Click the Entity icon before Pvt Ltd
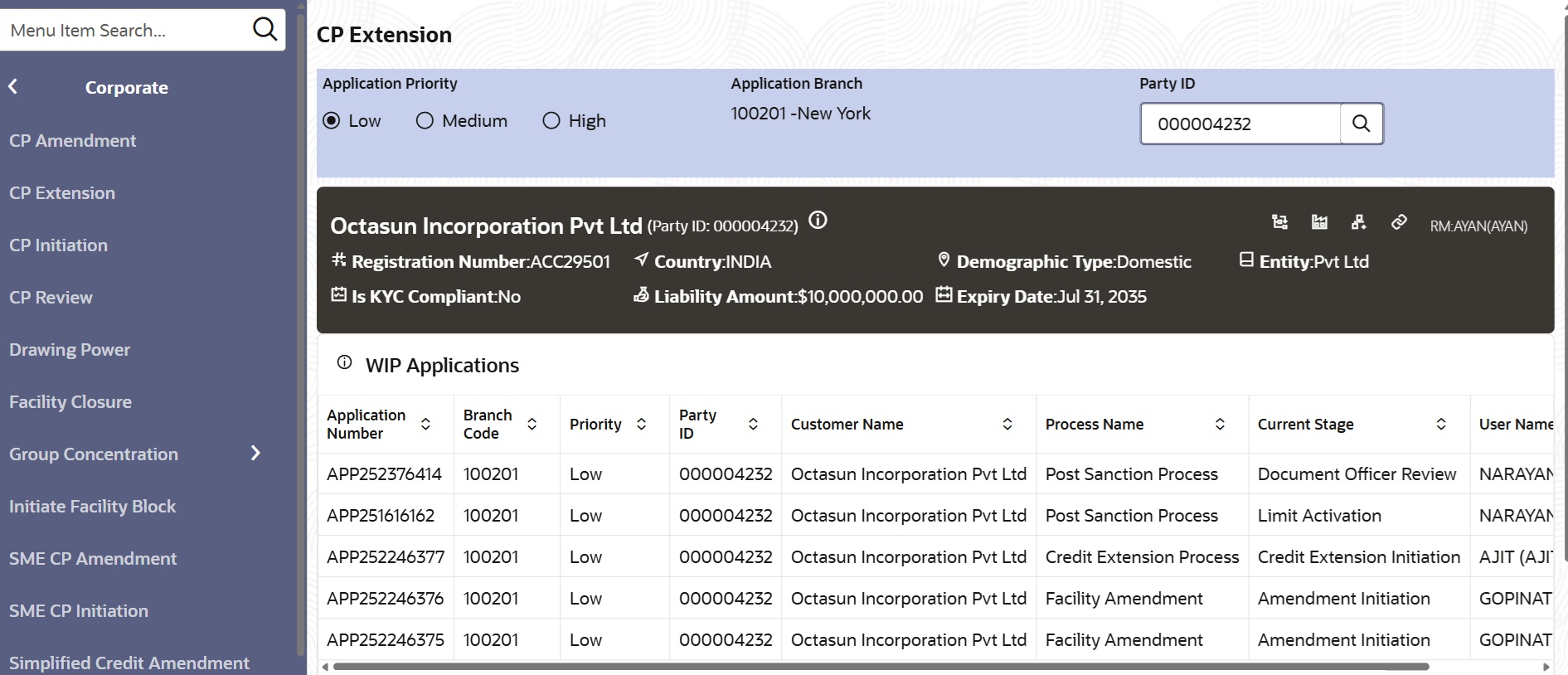 [1246, 260]
